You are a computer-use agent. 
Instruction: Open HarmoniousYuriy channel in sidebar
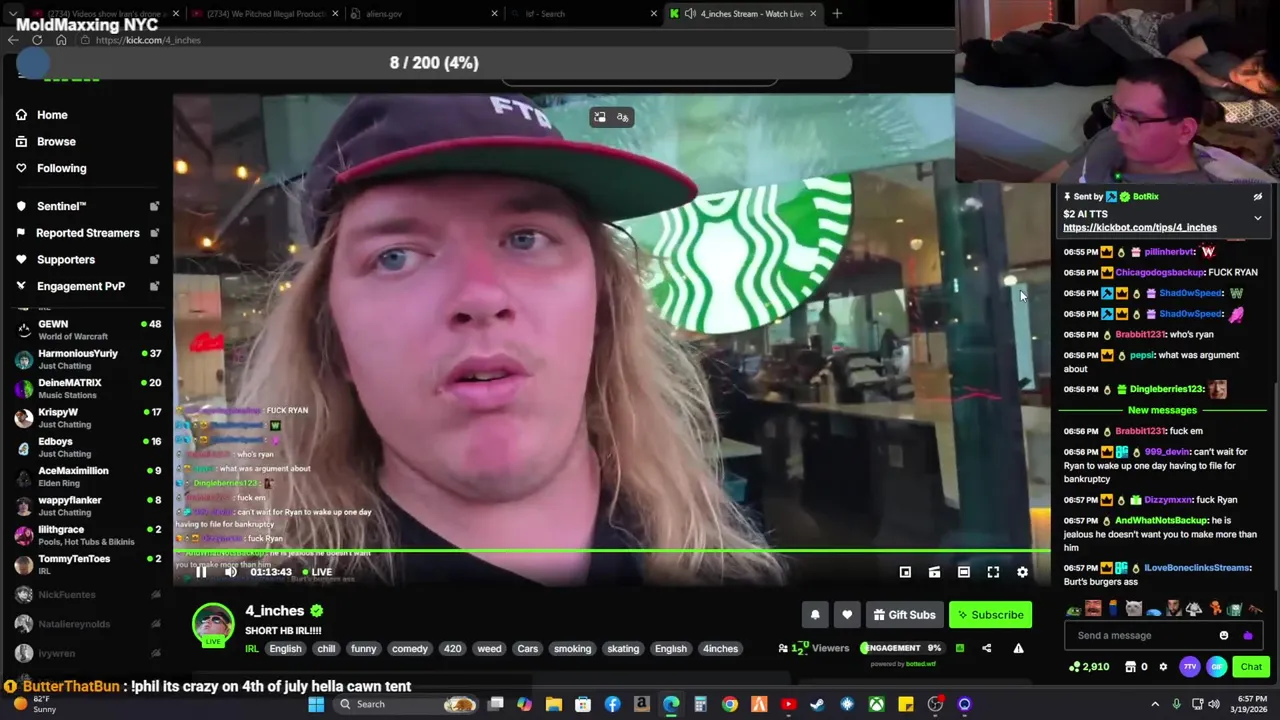coord(88,359)
